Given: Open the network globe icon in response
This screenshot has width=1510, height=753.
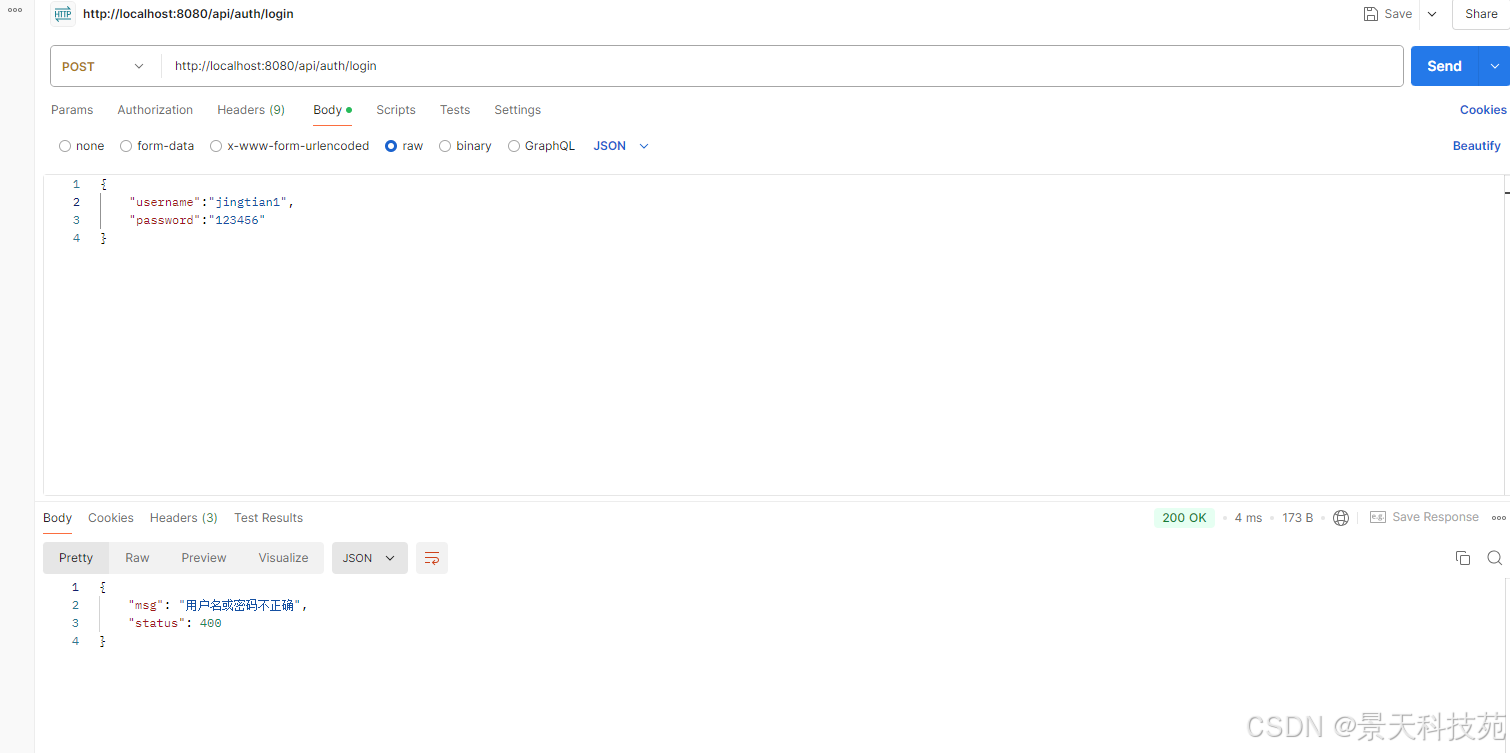Looking at the screenshot, I should 1341,518.
